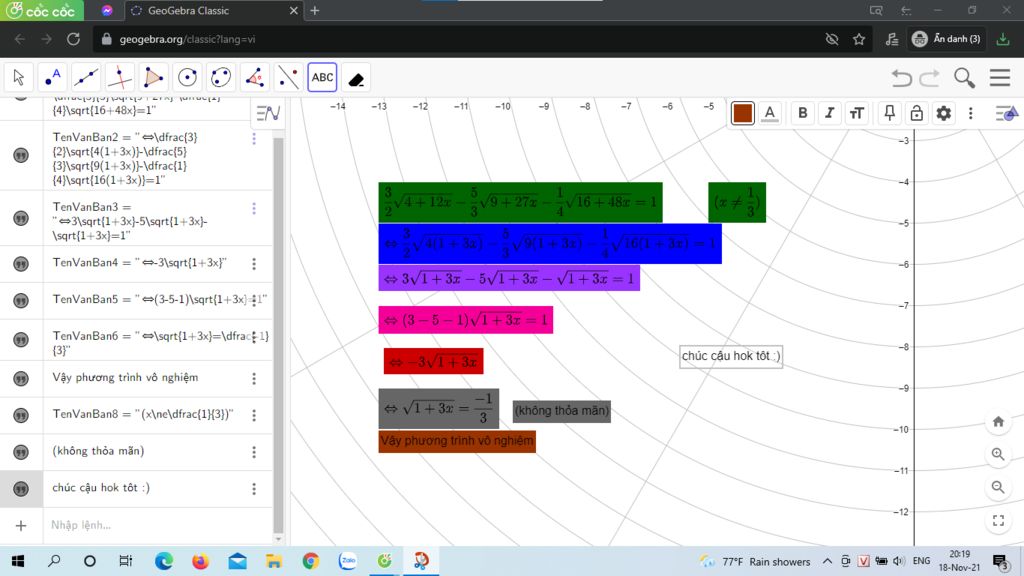This screenshot has width=1024, height=576.
Task: Toggle the algebra view style bar
Action: [x=268, y=114]
